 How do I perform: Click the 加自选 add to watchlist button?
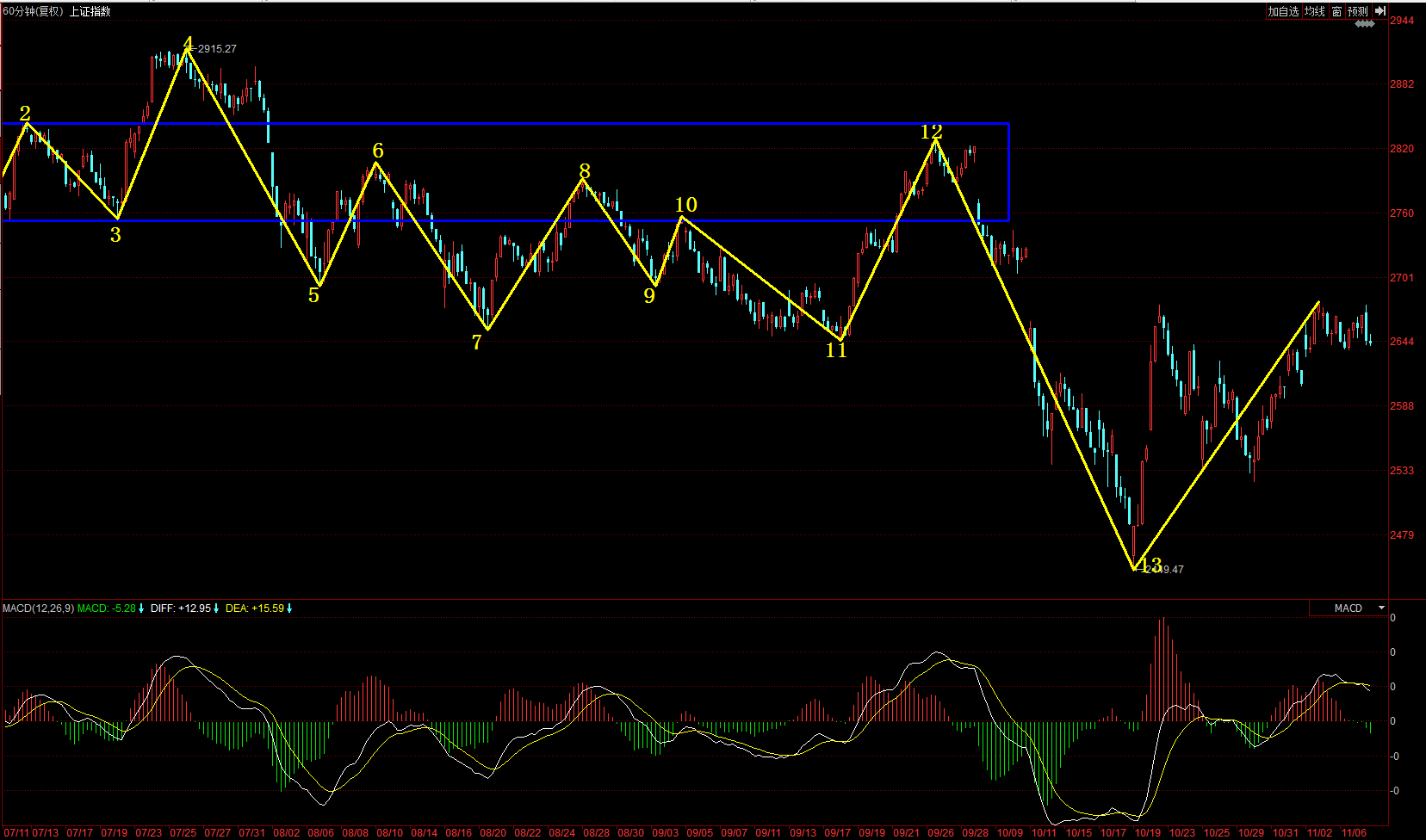coord(1283,11)
